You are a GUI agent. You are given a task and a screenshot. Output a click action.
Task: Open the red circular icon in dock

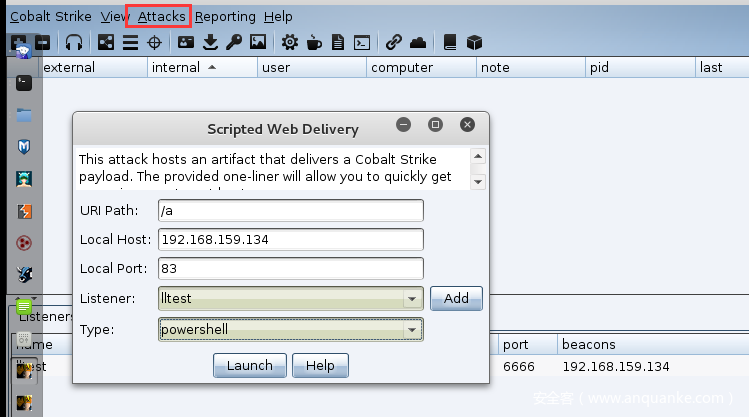click(24, 243)
